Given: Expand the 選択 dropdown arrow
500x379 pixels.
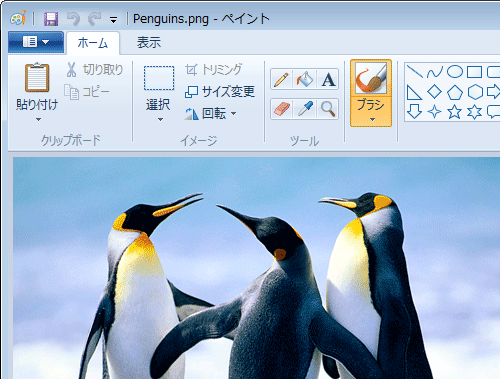Looking at the screenshot, I should click(x=160, y=119).
